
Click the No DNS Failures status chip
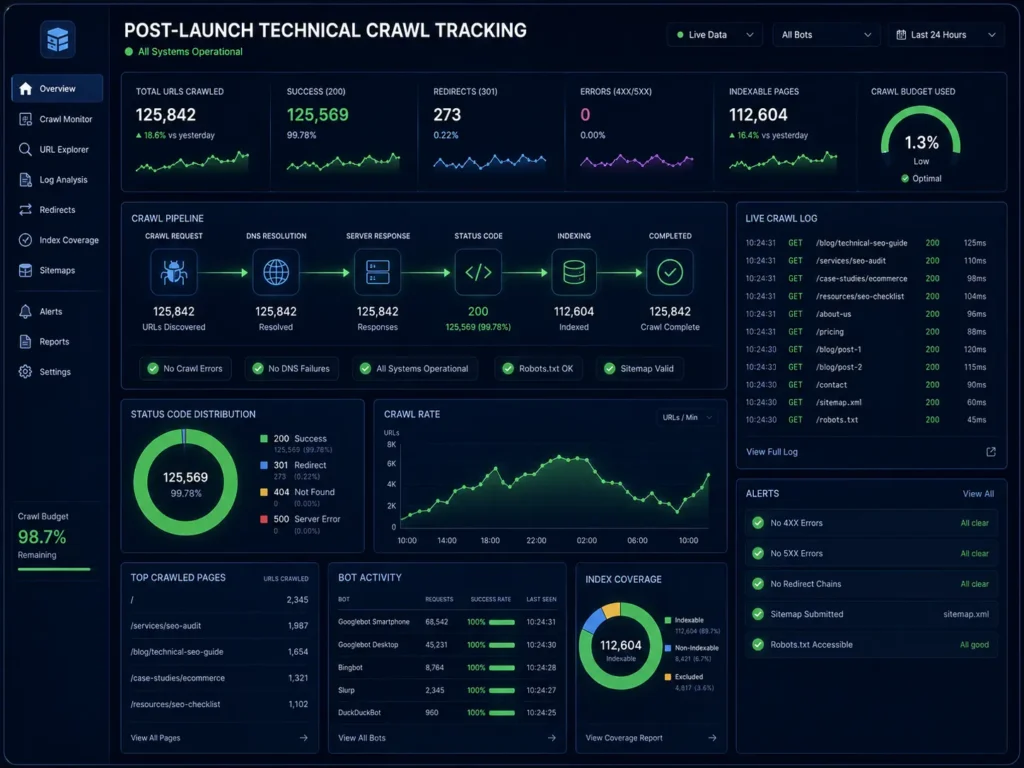click(292, 369)
